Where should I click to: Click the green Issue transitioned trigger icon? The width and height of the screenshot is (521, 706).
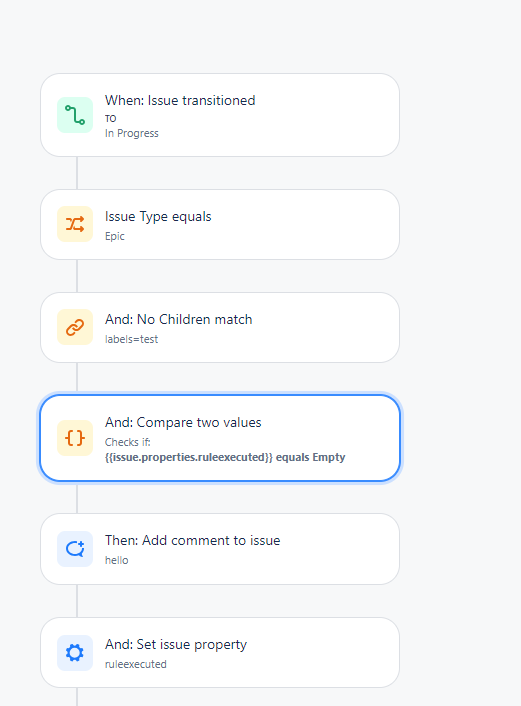tap(75, 115)
